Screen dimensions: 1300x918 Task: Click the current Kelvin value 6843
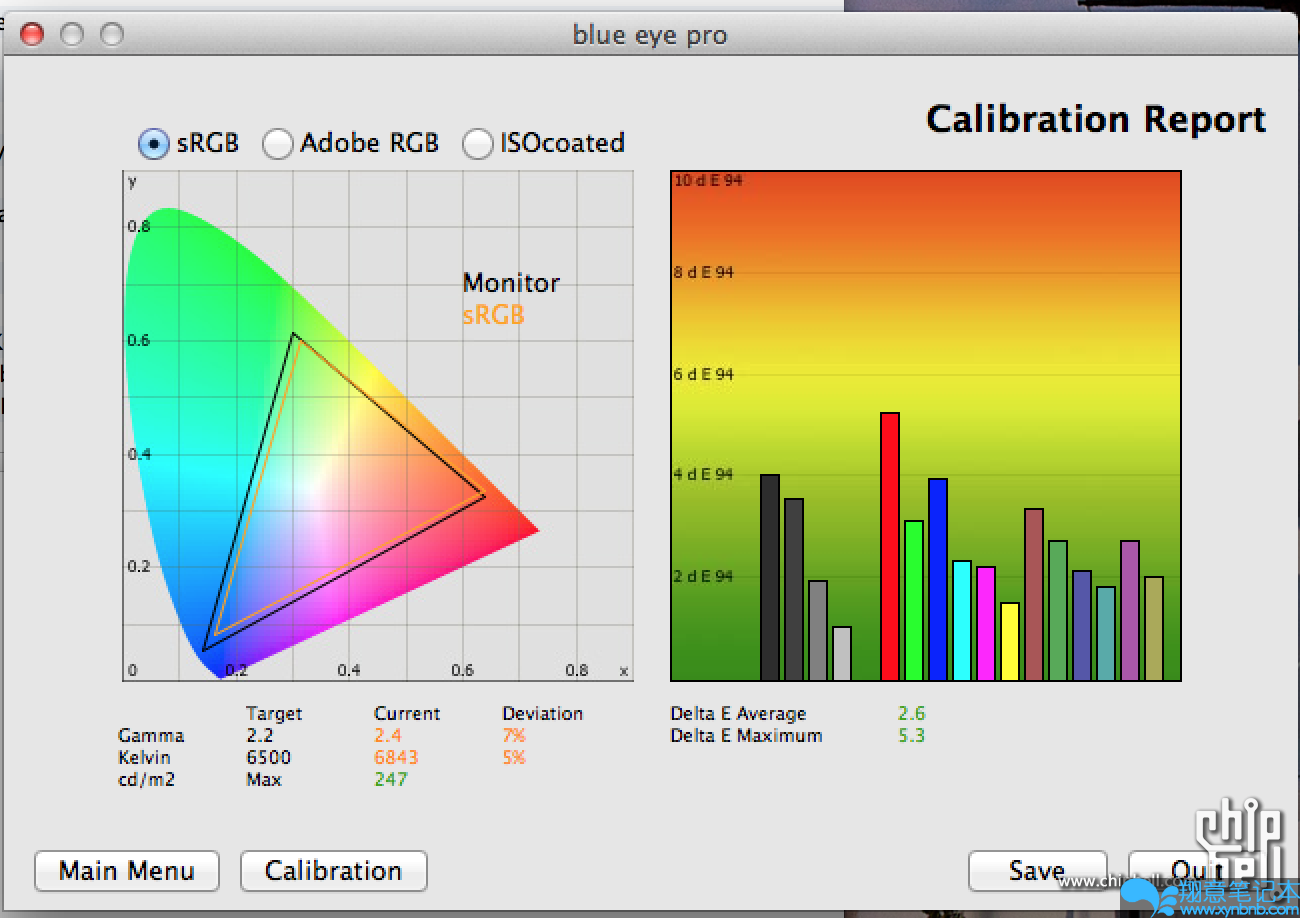point(396,758)
